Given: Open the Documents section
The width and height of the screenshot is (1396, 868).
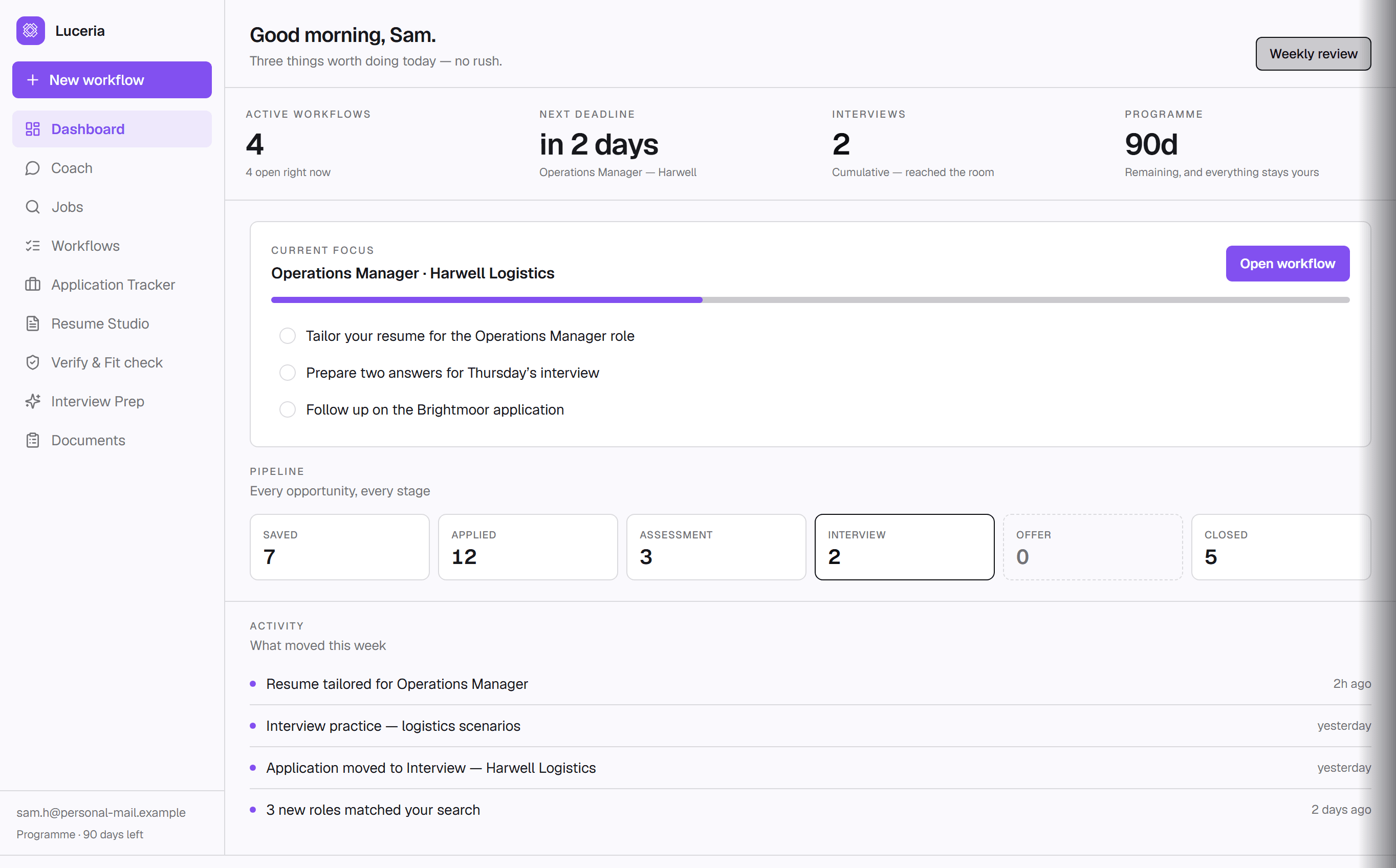Looking at the screenshot, I should tap(112, 440).
